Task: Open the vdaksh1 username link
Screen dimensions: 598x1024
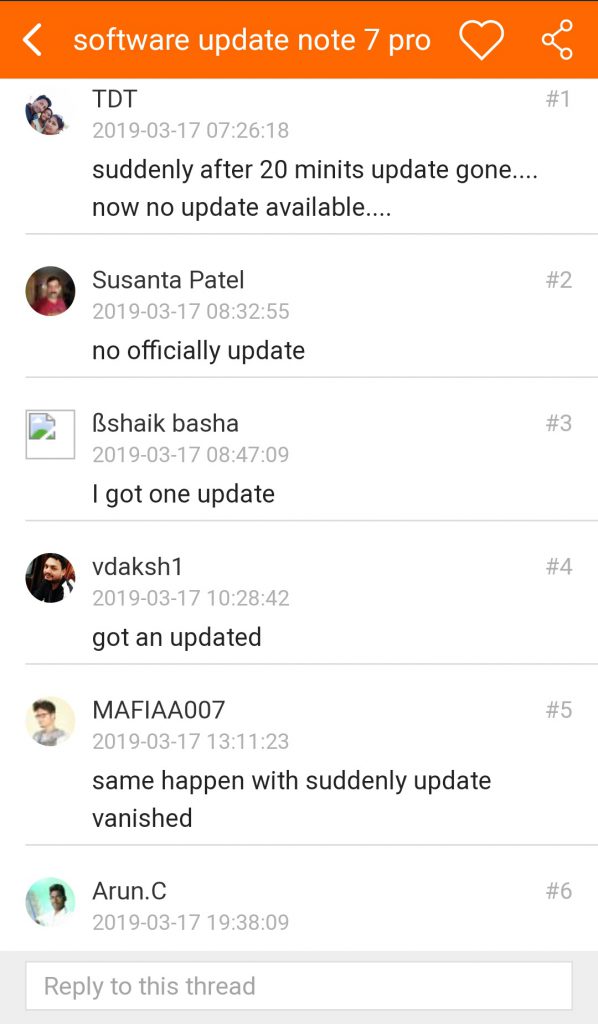Action: pos(137,566)
